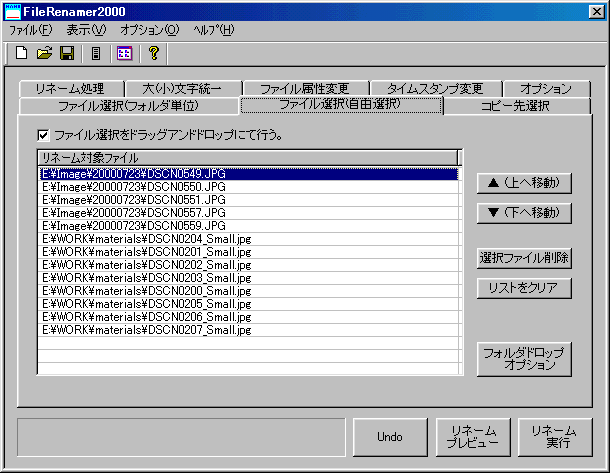This screenshot has width=610, height=473.
Task: Select the DSCN0204_Small.jpg row
Action: 249,239
